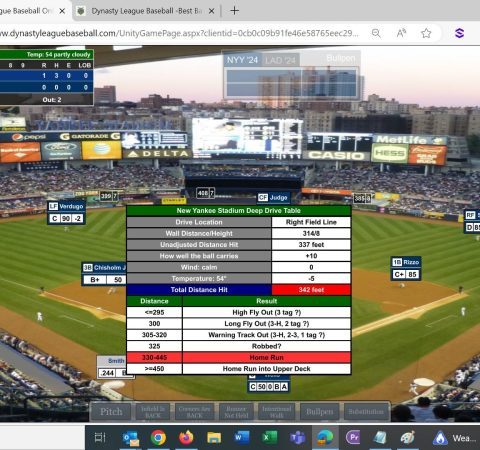Open the Bullpen tab in top panel
This screenshot has width=480, height=450.
click(341, 58)
